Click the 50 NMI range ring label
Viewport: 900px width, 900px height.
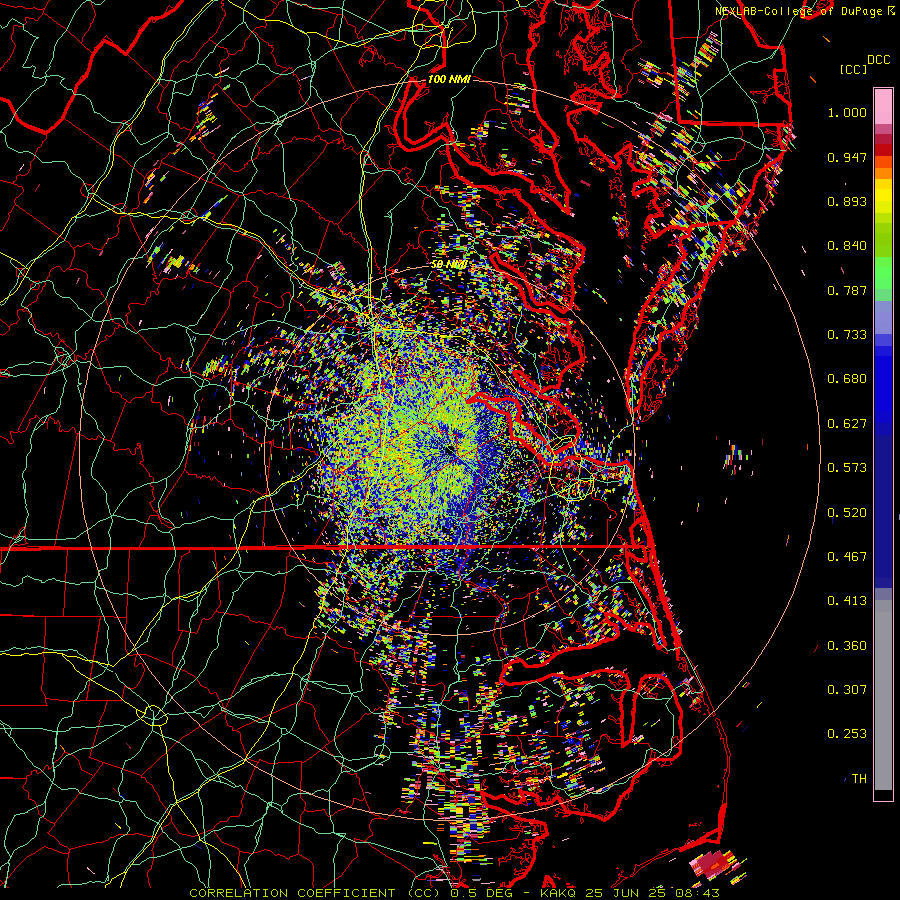point(449,265)
